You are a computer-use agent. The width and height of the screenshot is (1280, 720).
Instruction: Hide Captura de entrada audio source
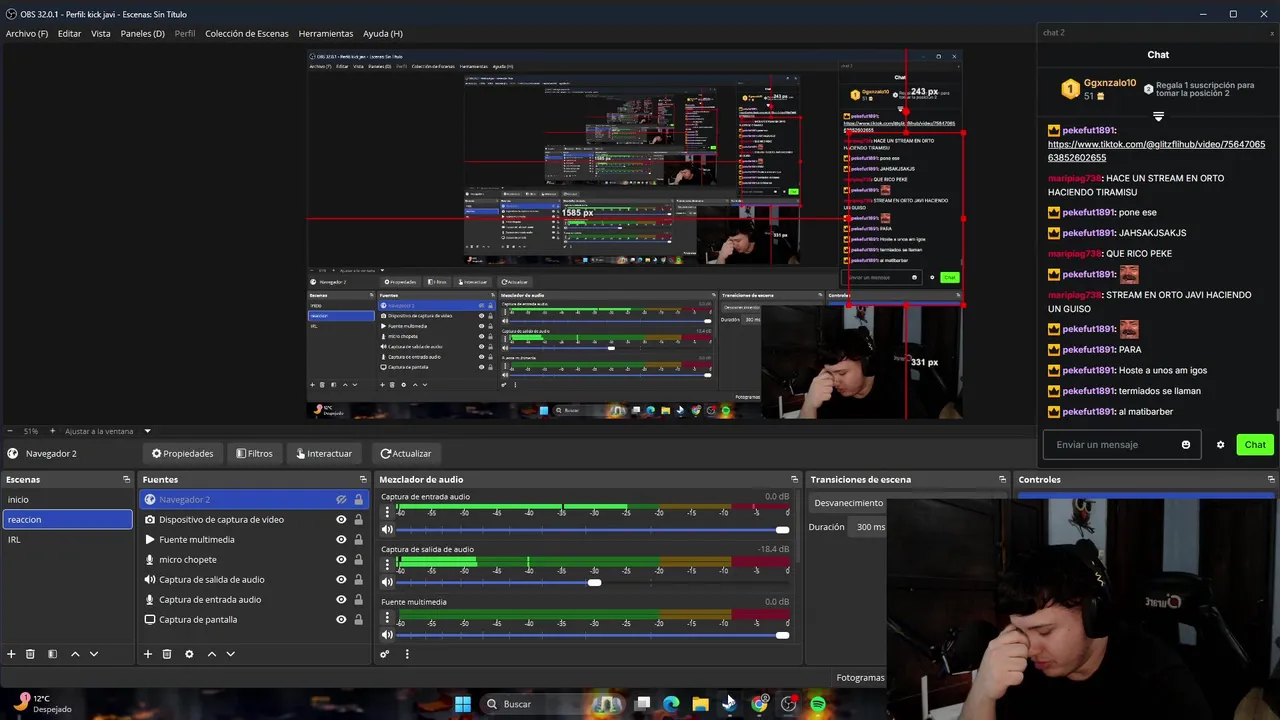click(x=341, y=600)
